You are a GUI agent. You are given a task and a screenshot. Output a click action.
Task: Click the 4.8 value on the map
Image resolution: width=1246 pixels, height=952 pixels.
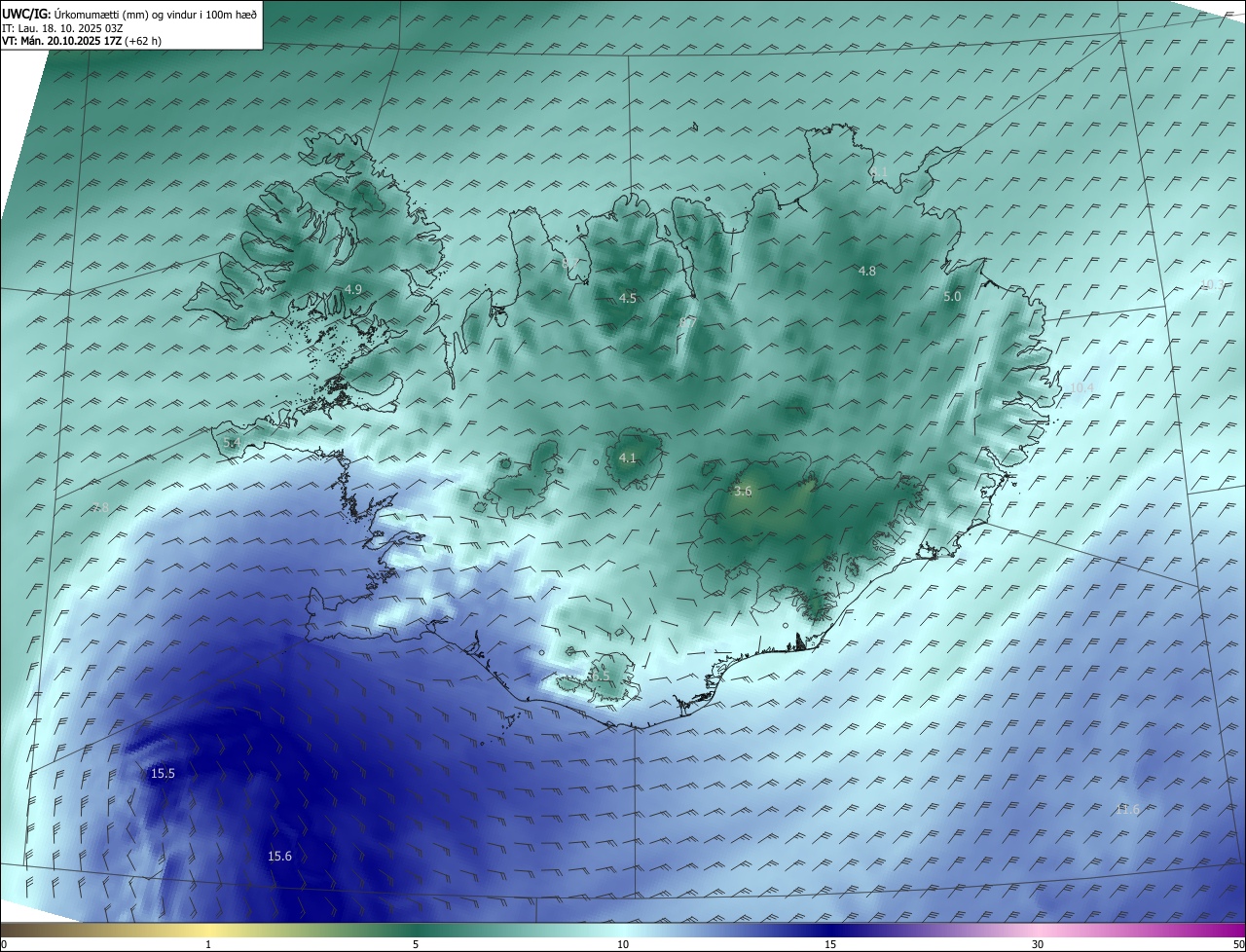pos(866,272)
